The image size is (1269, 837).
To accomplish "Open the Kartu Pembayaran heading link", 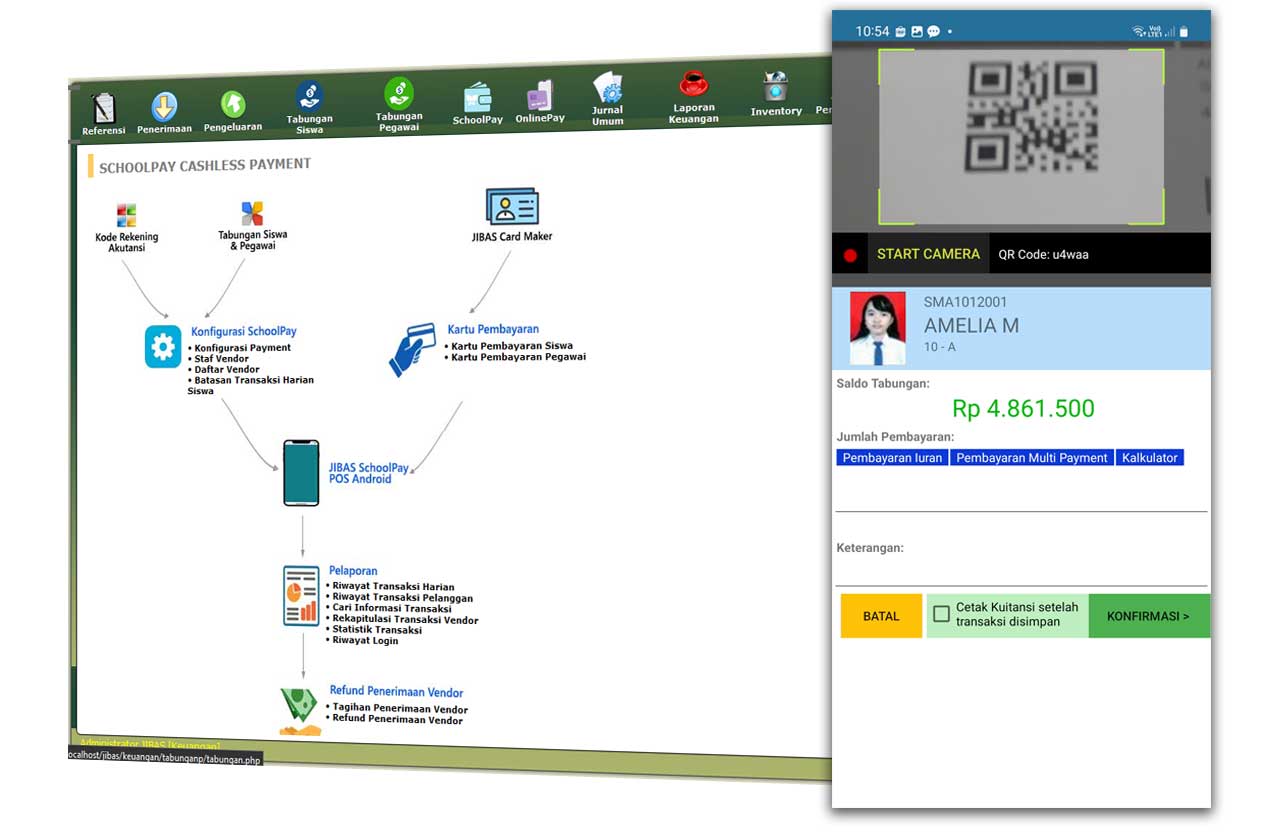I will 493,329.
